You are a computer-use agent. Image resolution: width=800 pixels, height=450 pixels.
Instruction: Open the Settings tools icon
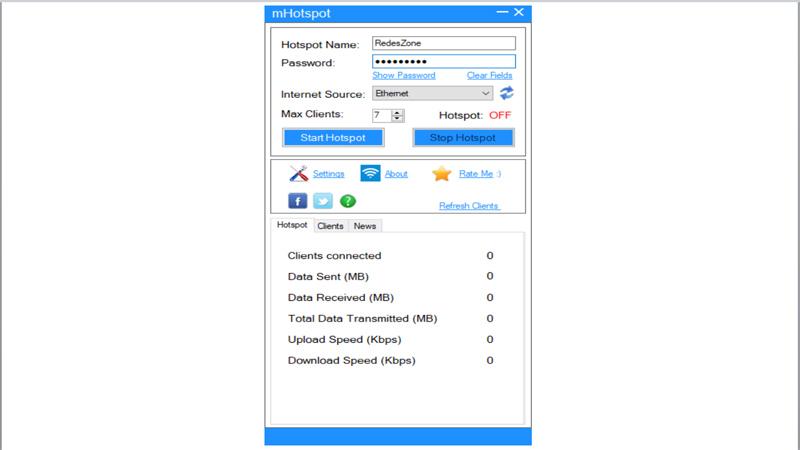tap(298, 173)
